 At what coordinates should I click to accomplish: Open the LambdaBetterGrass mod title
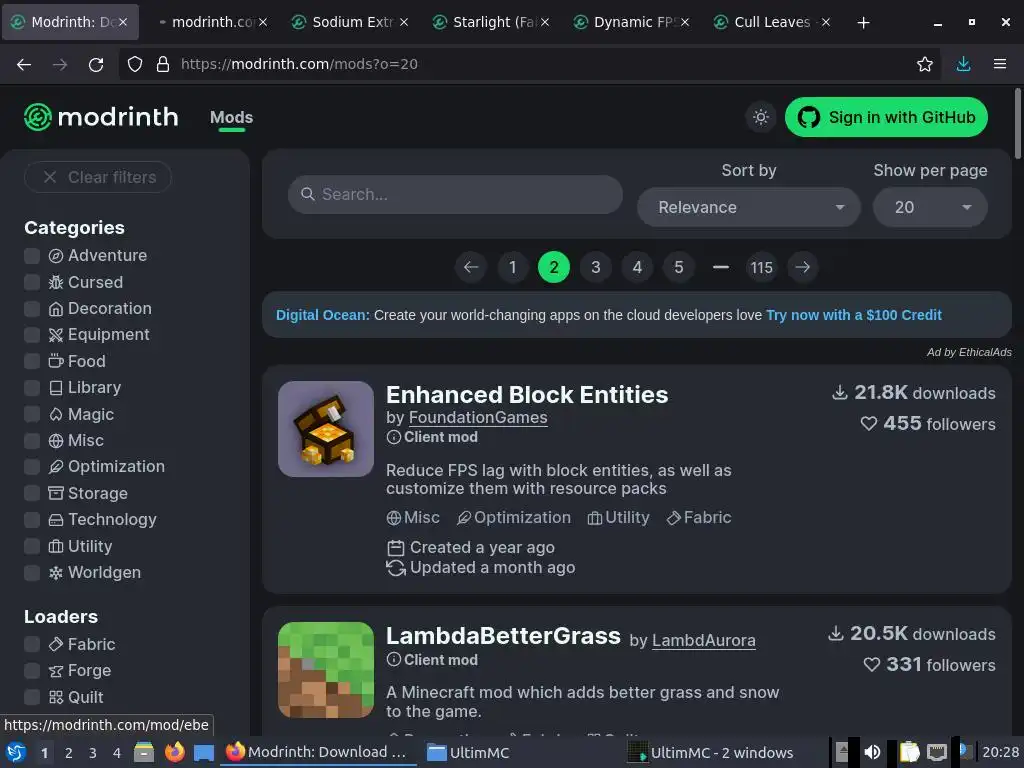(x=503, y=636)
